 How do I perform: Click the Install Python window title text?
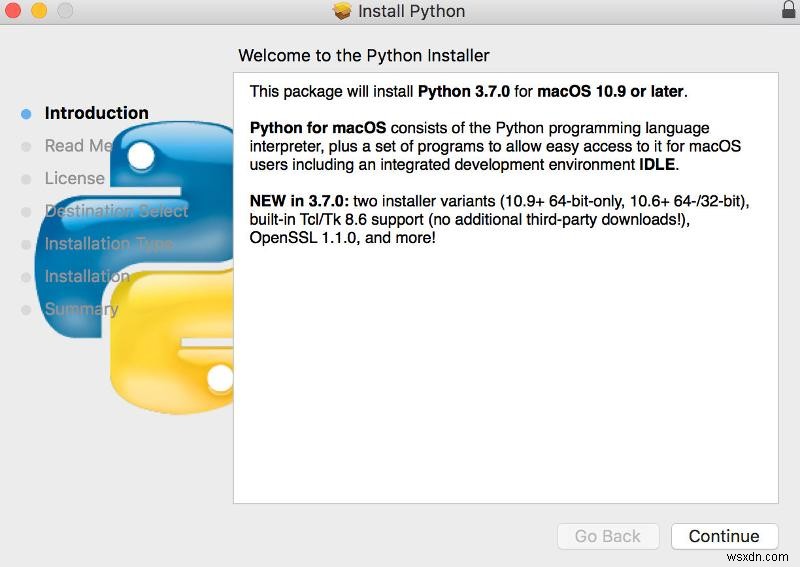[411, 12]
